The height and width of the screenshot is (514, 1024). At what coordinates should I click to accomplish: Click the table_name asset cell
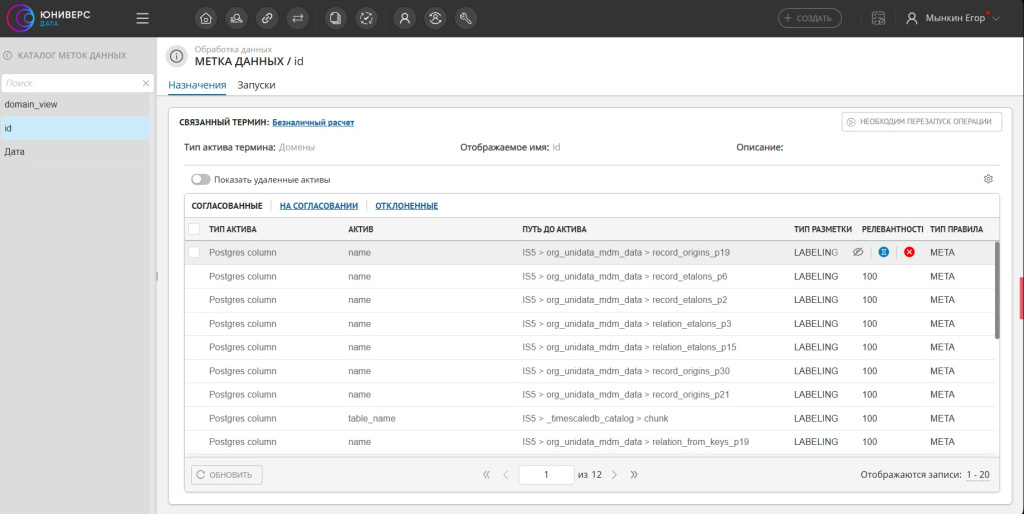[372, 418]
